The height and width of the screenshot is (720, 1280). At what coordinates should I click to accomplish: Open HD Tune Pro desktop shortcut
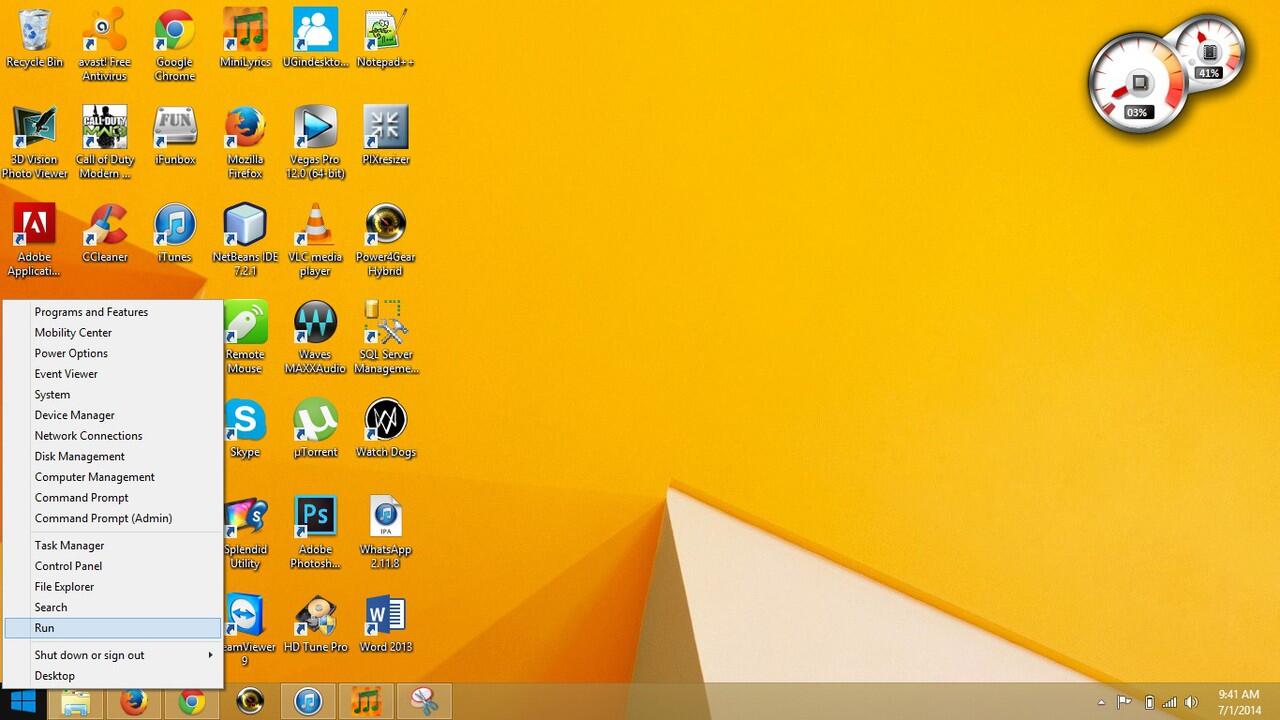[315, 623]
